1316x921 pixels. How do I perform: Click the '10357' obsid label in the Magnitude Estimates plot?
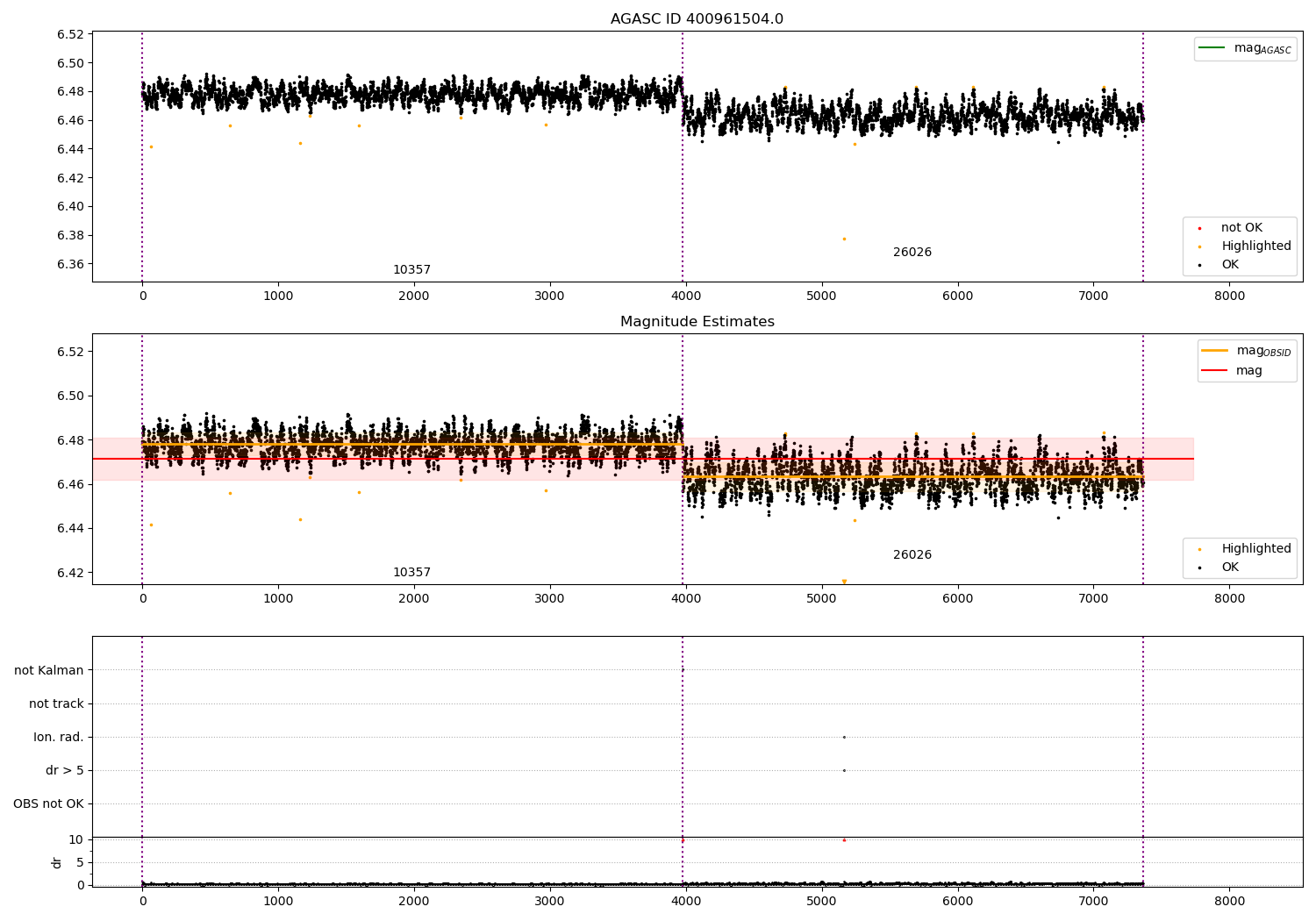(x=411, y=573)
